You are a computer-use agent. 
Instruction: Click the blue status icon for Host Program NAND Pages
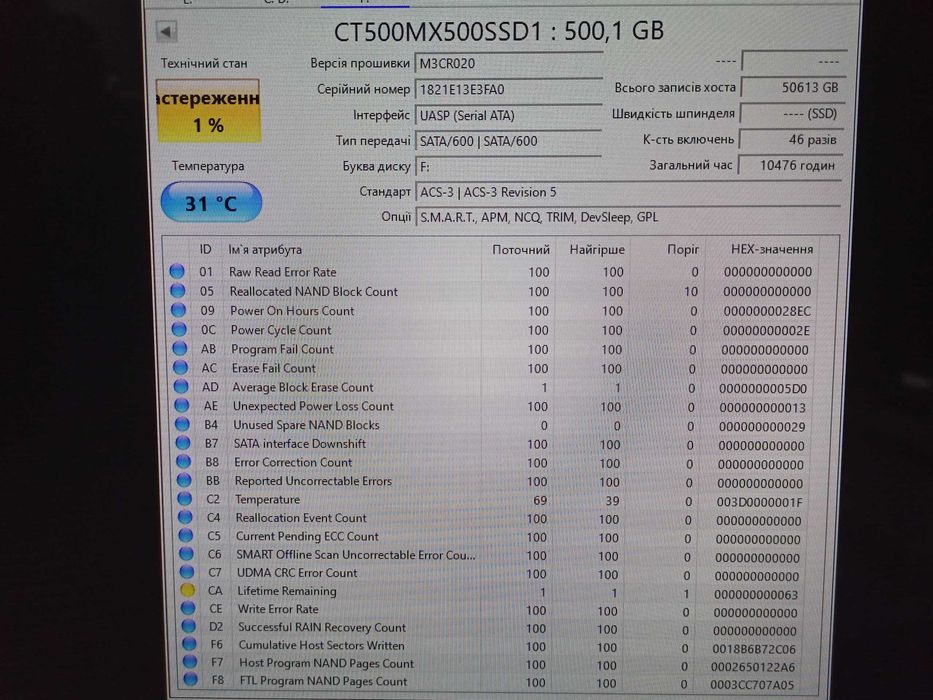[190, 661]
